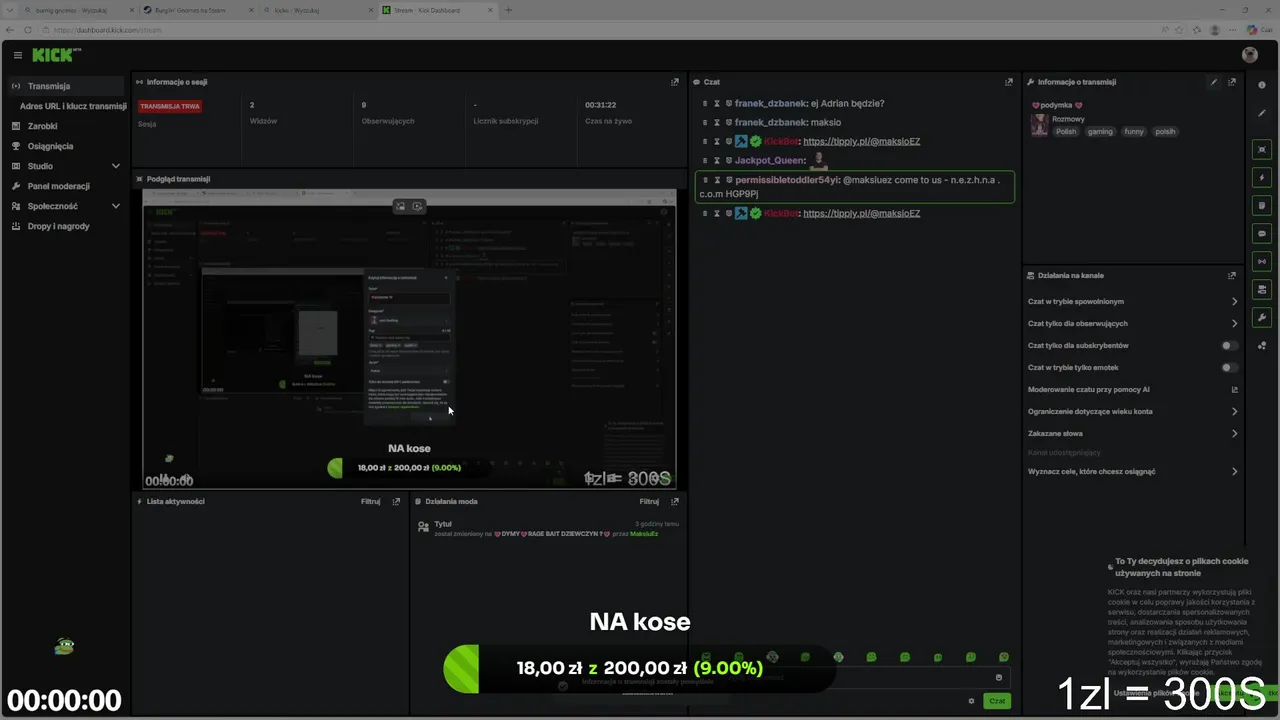Click the gaming tag chip
Viewport: 1280px width, 720px height.
pyautogui.click(x=1100, y=131)
